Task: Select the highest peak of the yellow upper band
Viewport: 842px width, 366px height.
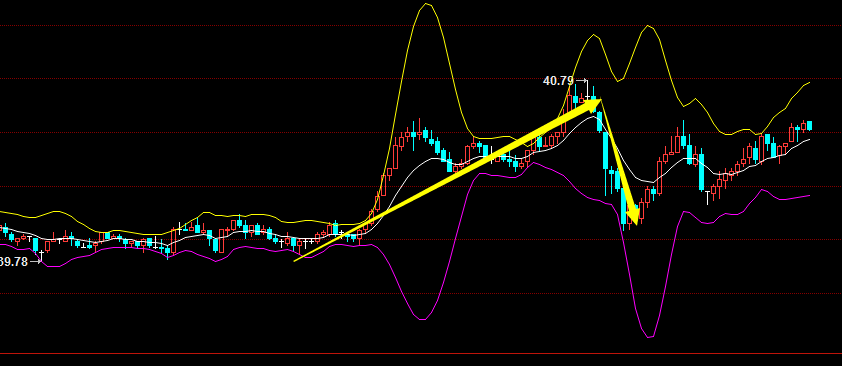Action: tap(426, 4)
